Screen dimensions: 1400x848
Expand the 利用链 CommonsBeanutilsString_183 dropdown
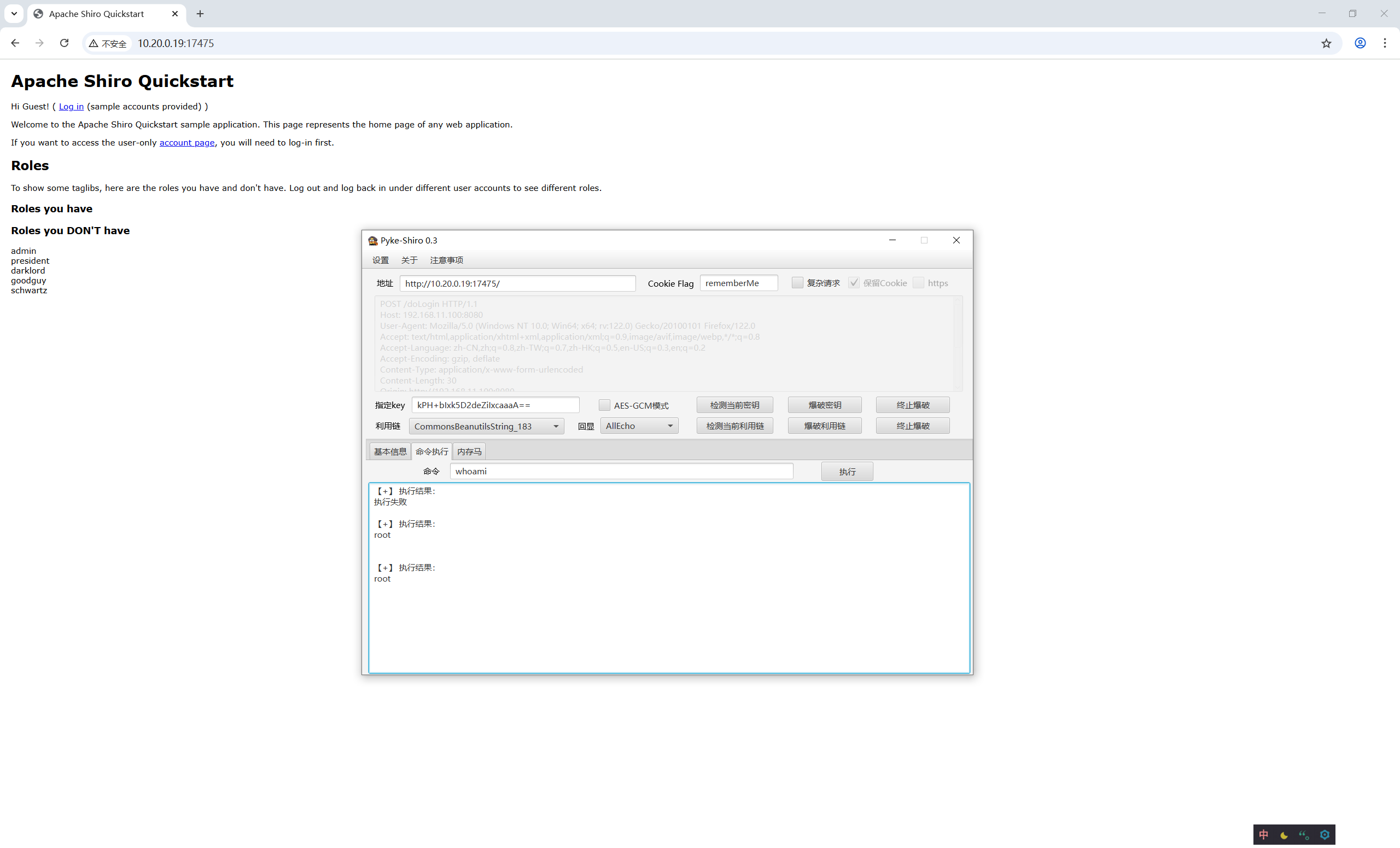tap(486, 426)
